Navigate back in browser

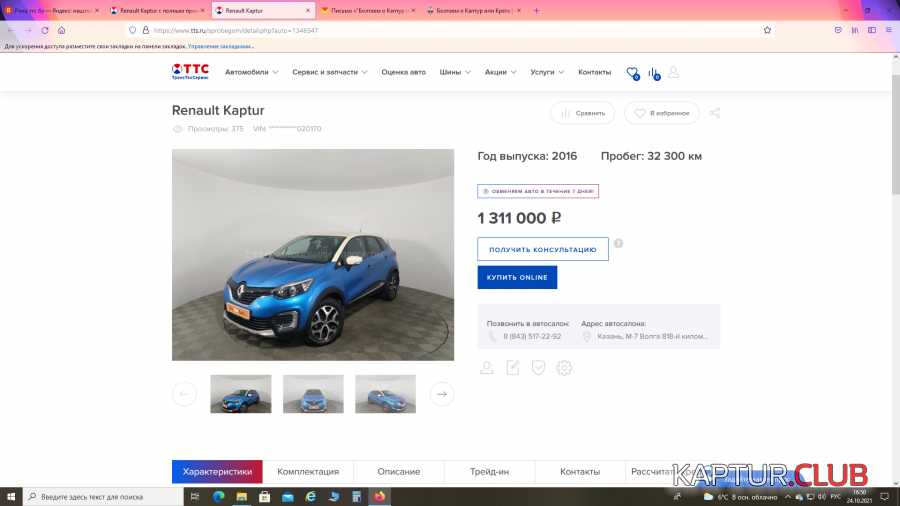(11, 30)
